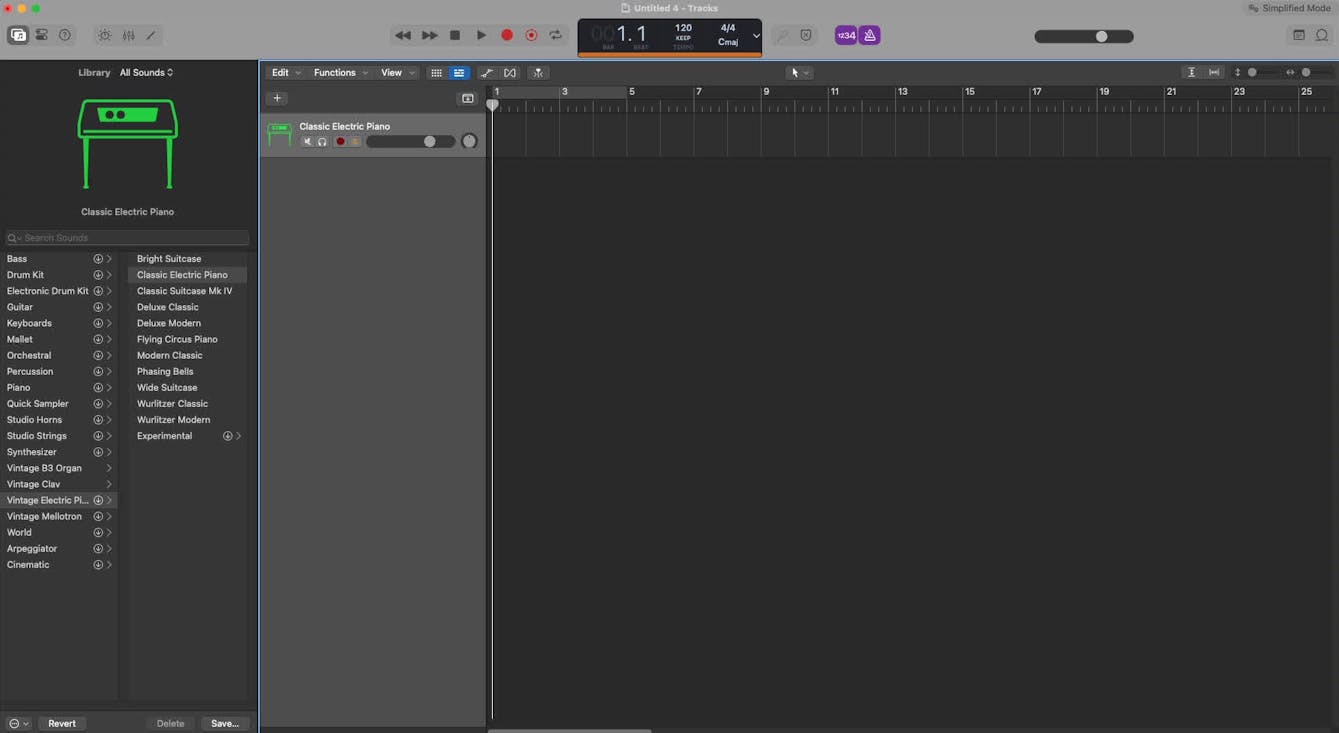Click the Capture Recording button

point(531,35)
